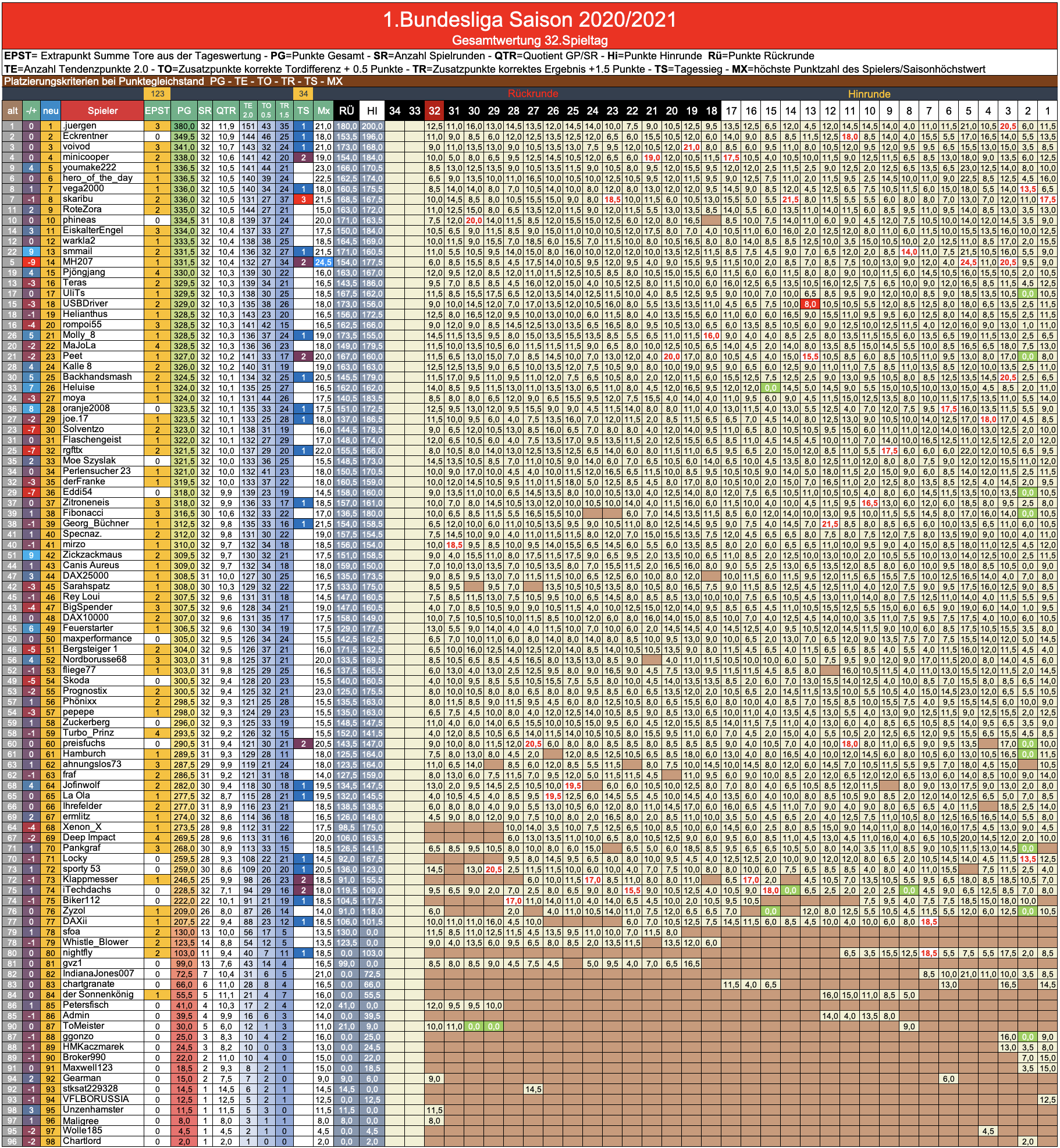1060x1148 pixels.
Task: Select player 'minicooper'
Action: [102, 157]
